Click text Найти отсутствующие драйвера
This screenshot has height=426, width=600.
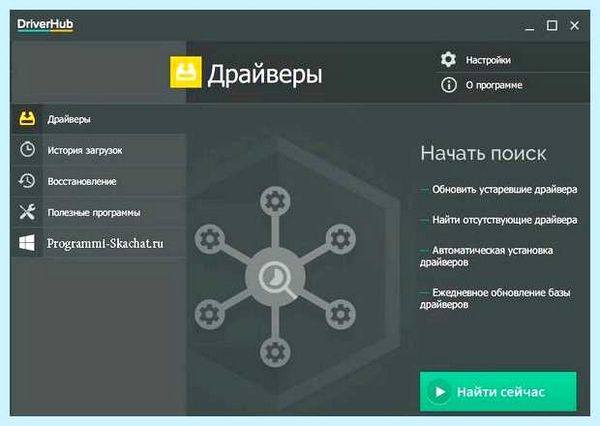coord(504,220)
